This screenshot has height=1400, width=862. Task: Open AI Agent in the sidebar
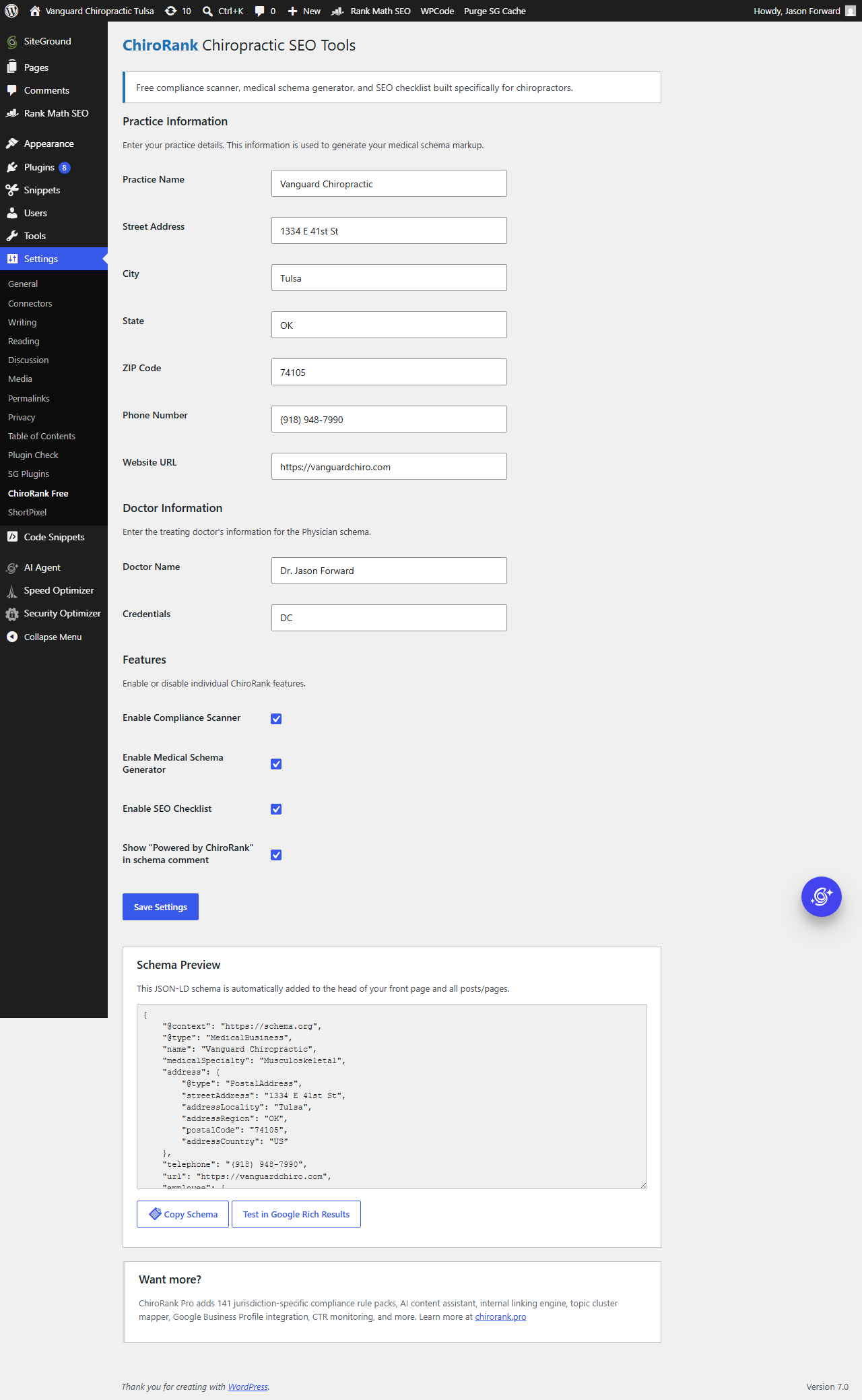click(x=54, y=567)
